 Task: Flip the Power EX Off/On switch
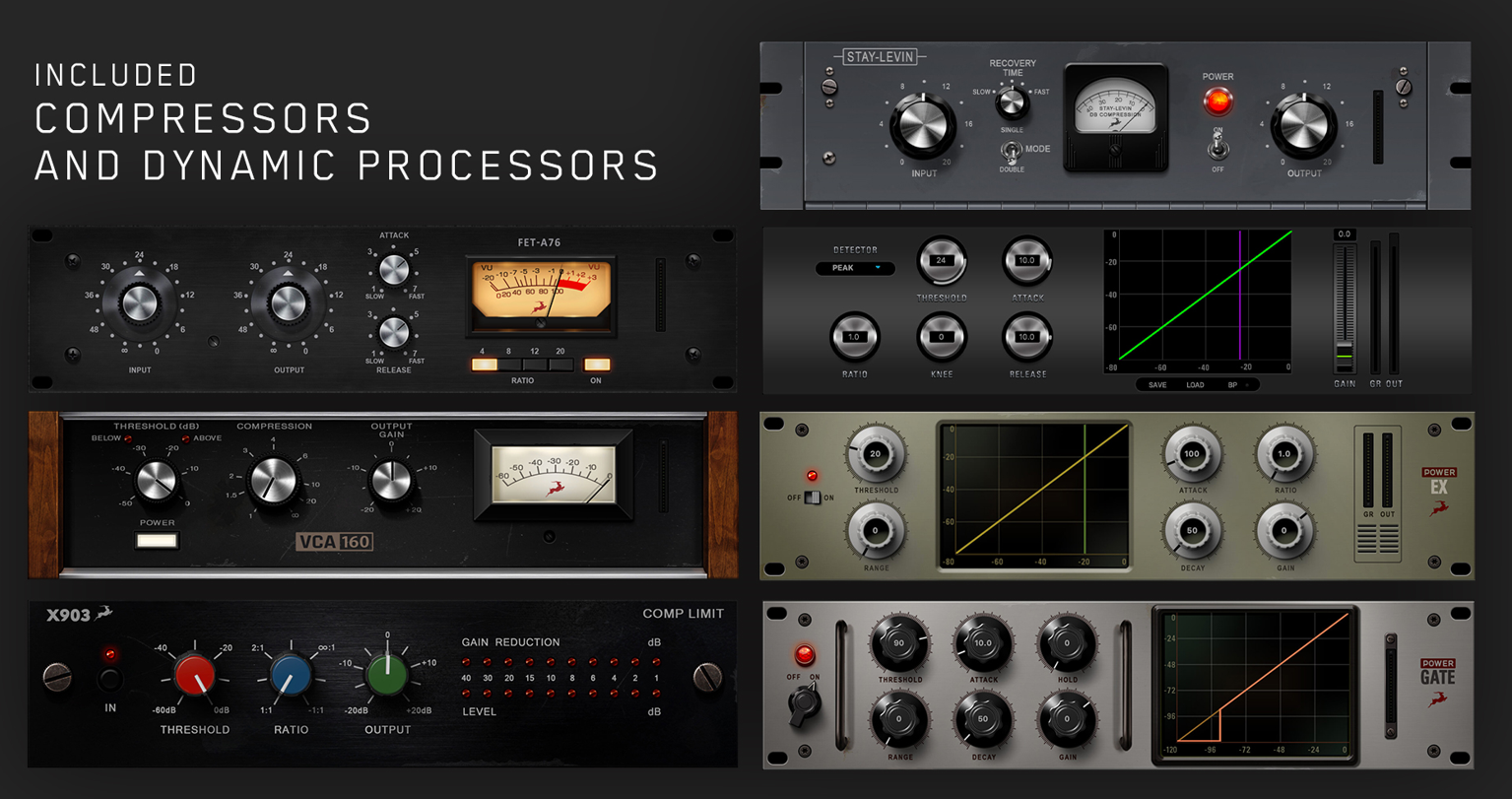coord(812,498)
